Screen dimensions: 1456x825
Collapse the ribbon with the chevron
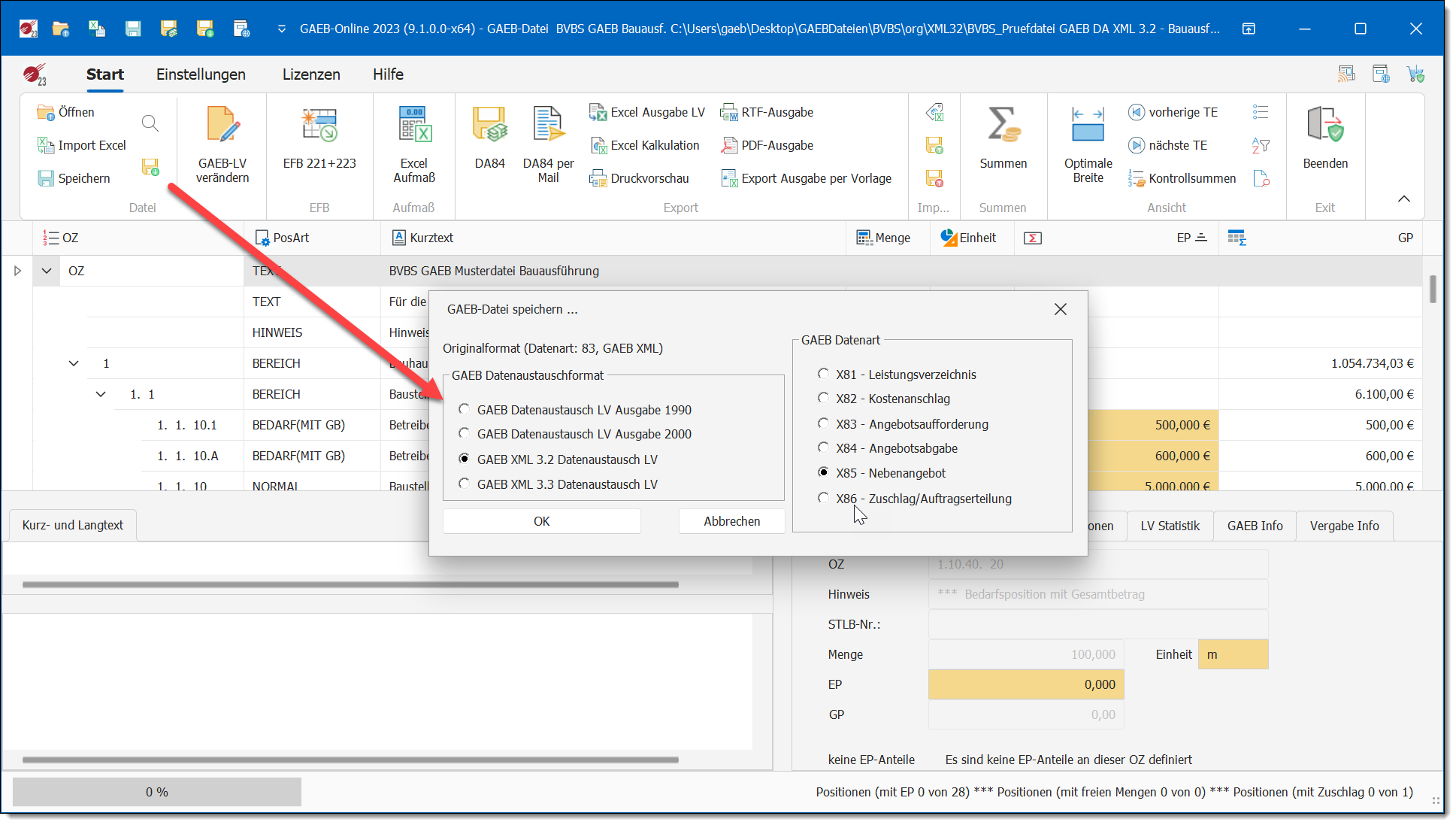pos(1403,199)
